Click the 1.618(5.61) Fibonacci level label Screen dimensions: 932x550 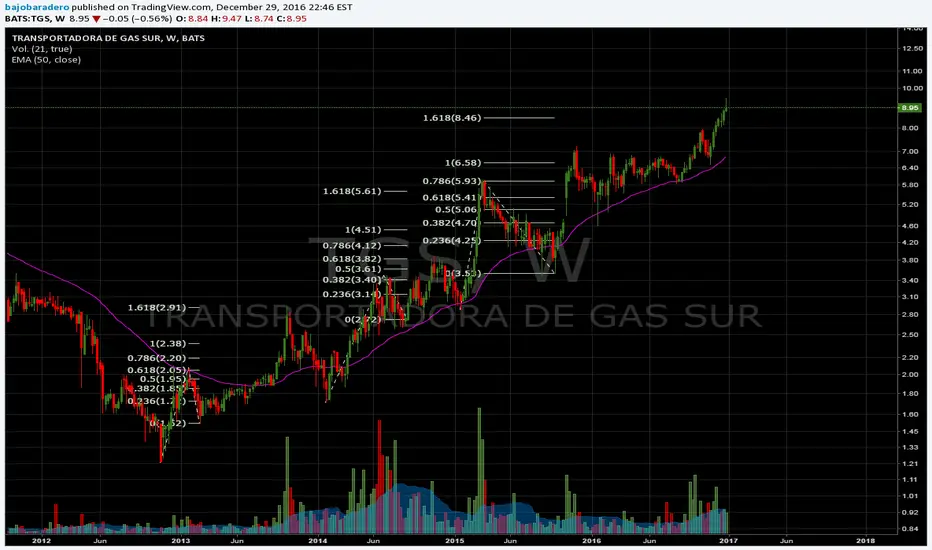click(352, 191)
